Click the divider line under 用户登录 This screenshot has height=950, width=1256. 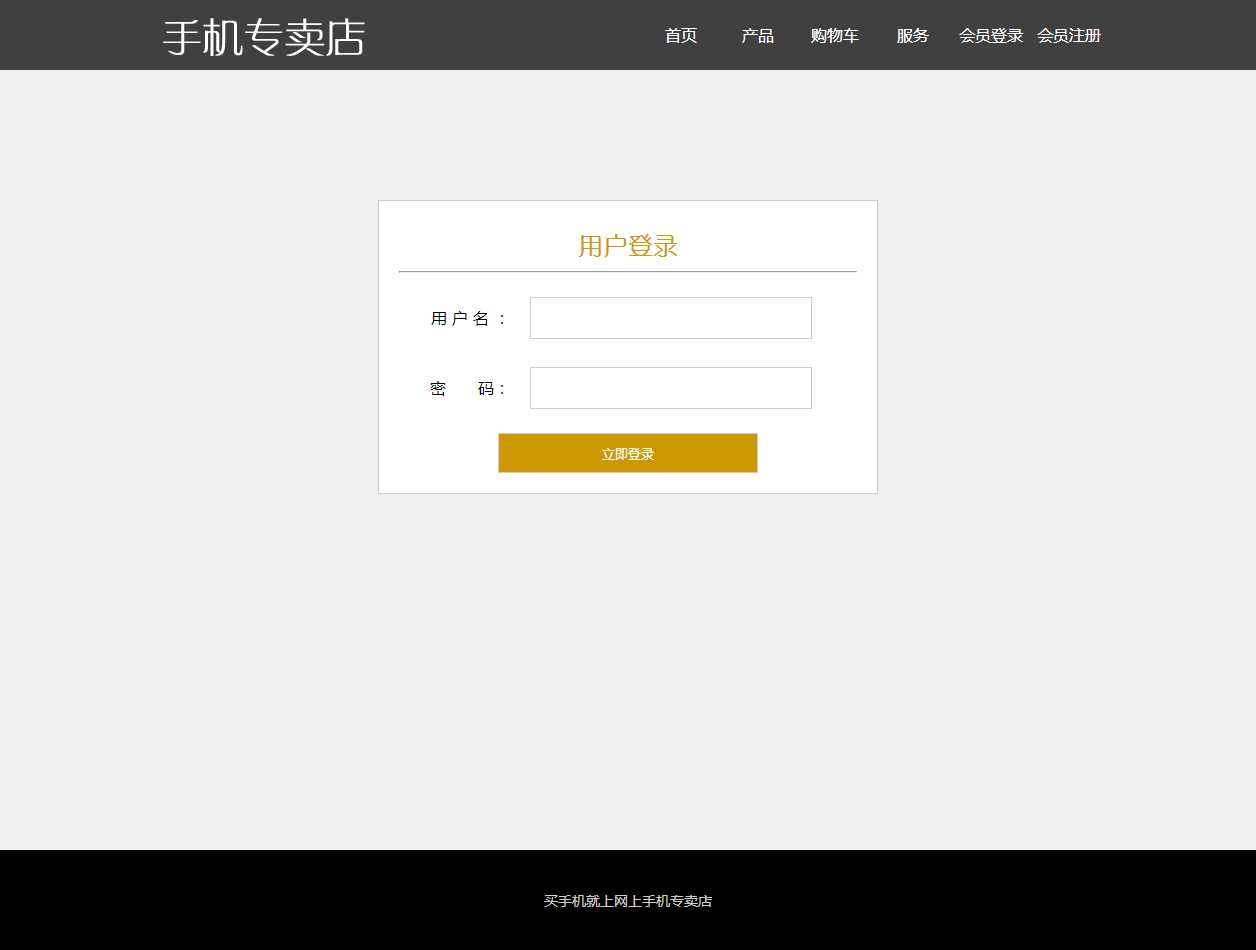[x=628, y=271]
